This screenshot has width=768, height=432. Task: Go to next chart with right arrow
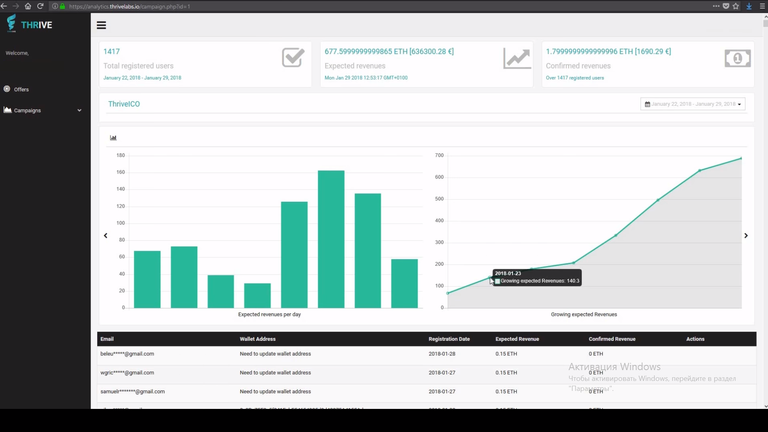(746, 236)
